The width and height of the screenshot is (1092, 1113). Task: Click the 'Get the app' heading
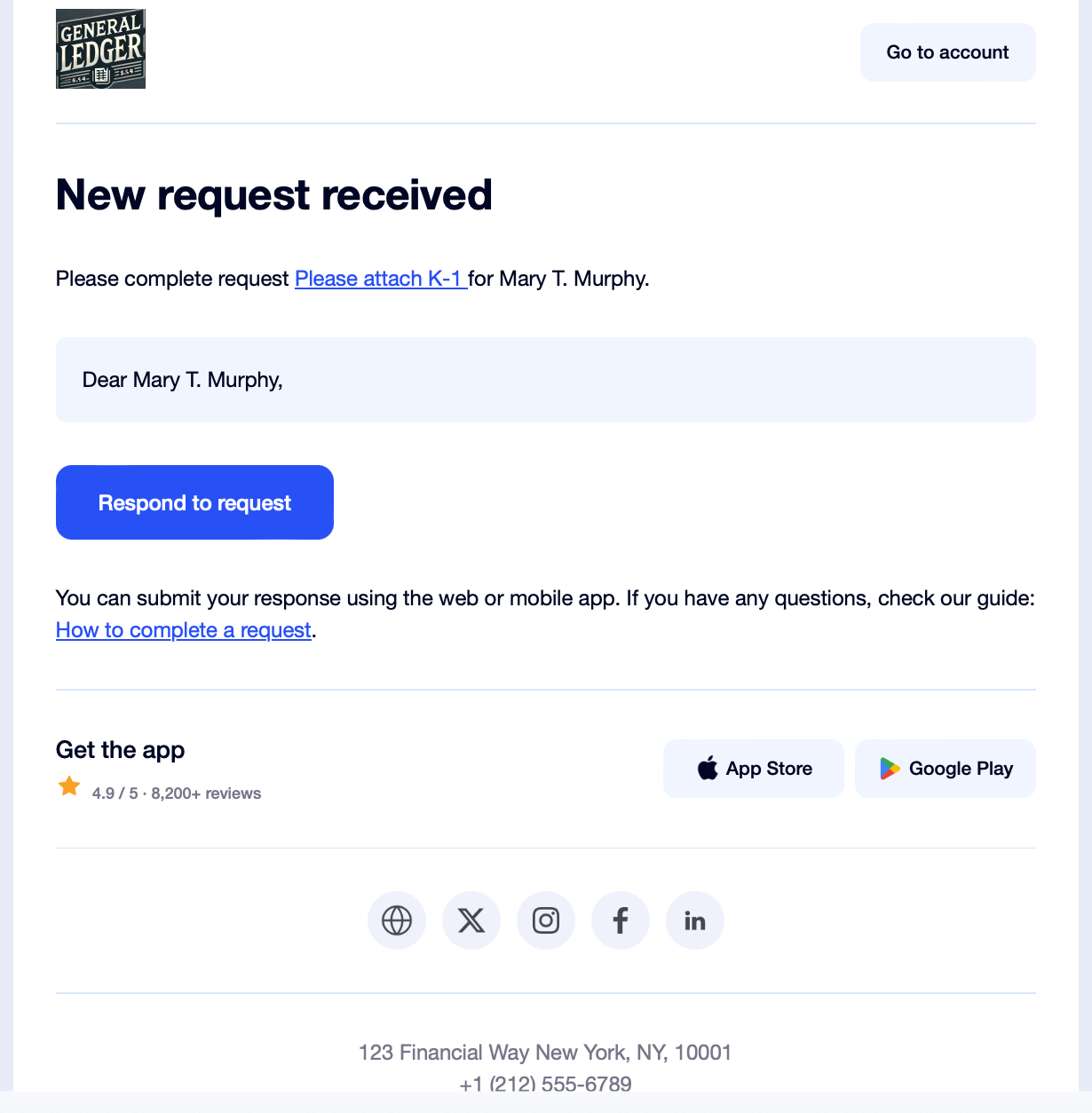pos(121,750)
